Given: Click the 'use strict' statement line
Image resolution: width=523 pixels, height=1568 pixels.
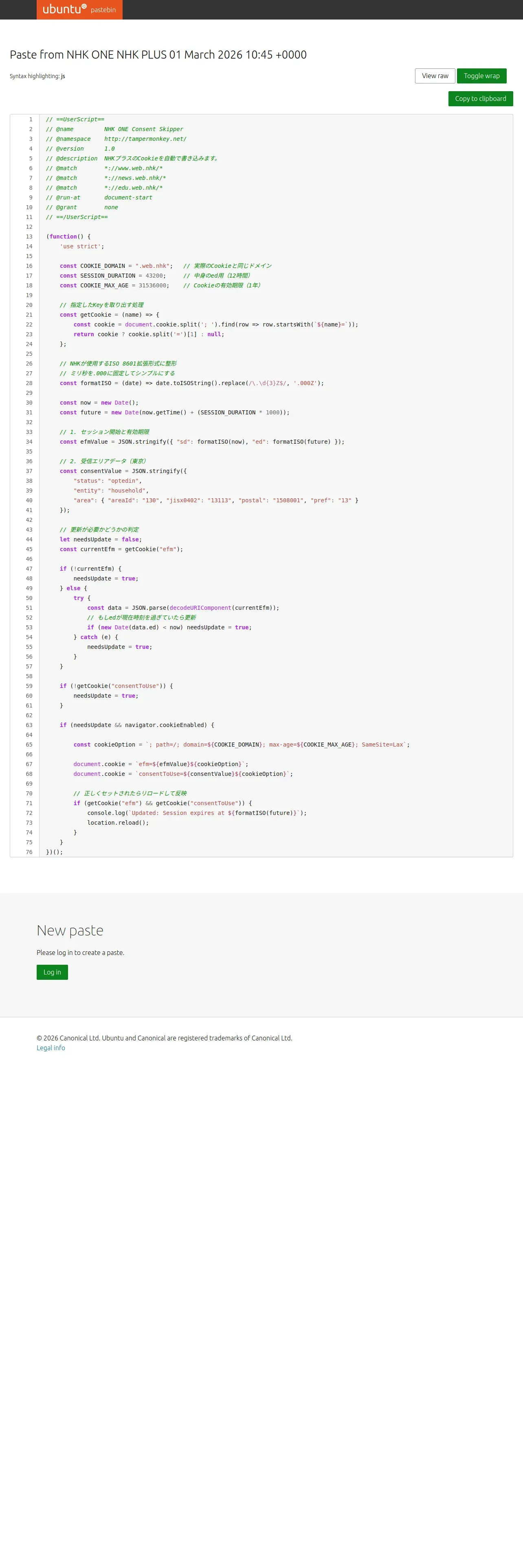Looking at the screenshot, I should [x=81, y=247].
